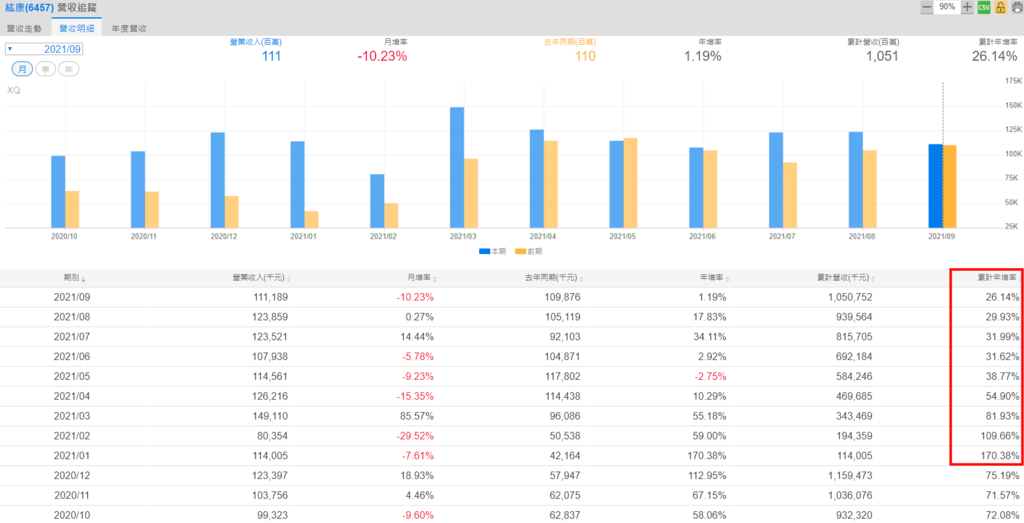This screenshot has height=523, width=1024.
Task: Click the summary prior-year value 110
Action: tap(585, 56)
